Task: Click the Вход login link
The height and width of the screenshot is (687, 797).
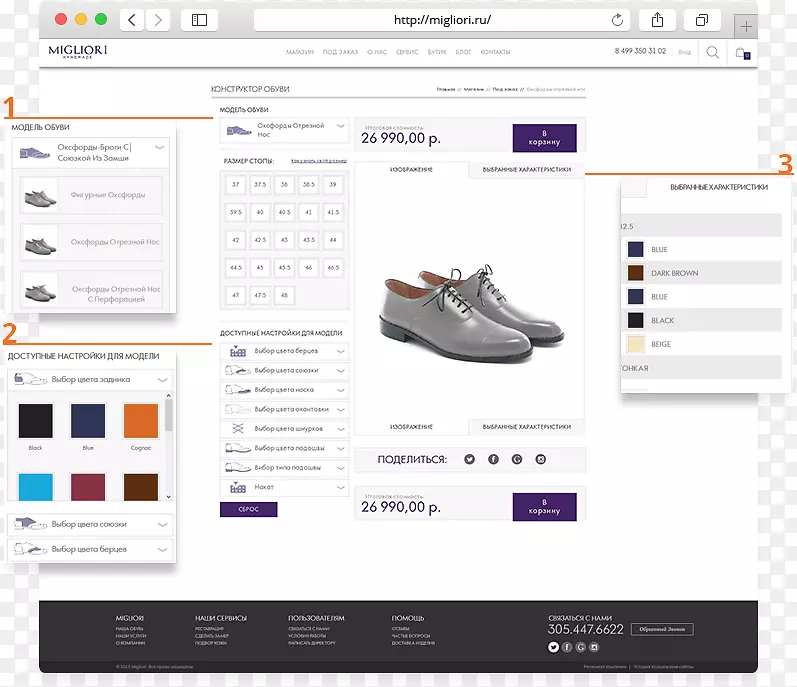Action: click(x=684, y=52)
